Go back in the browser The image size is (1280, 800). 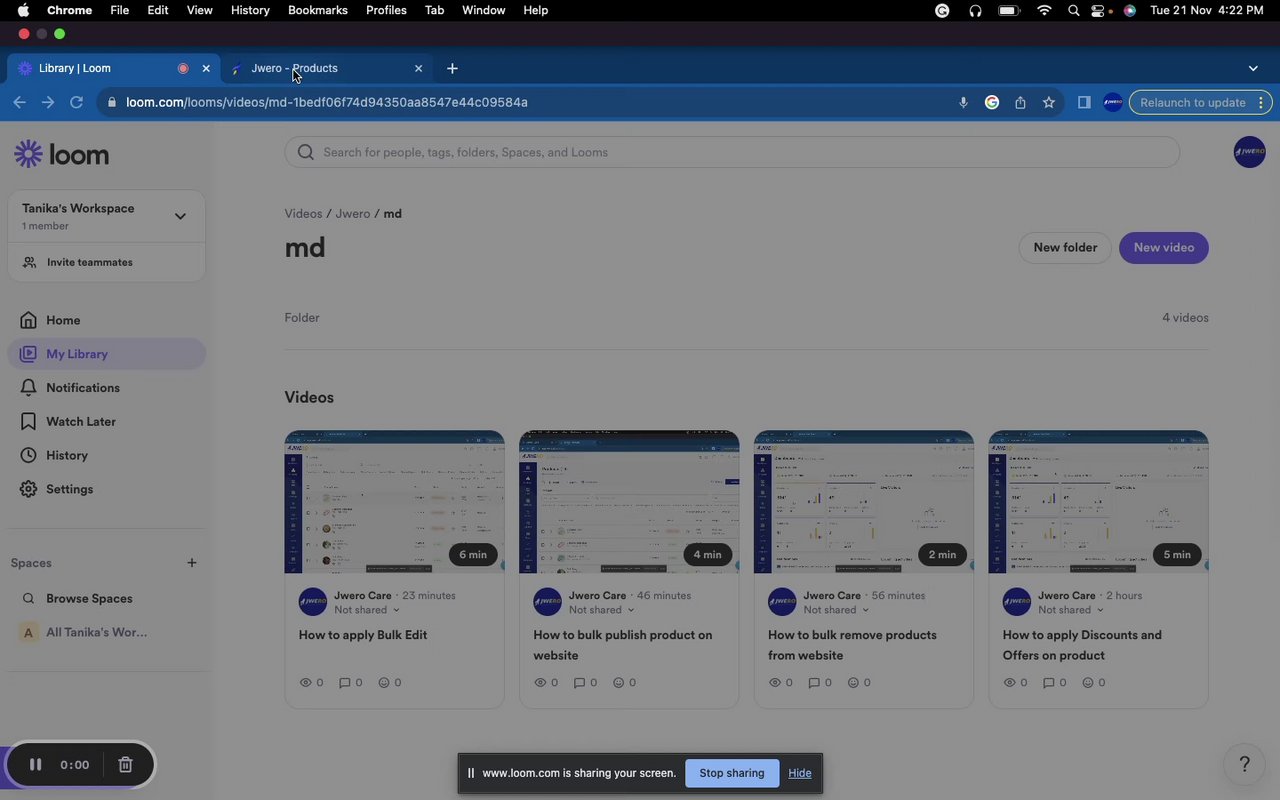click(x=19, y=102)
